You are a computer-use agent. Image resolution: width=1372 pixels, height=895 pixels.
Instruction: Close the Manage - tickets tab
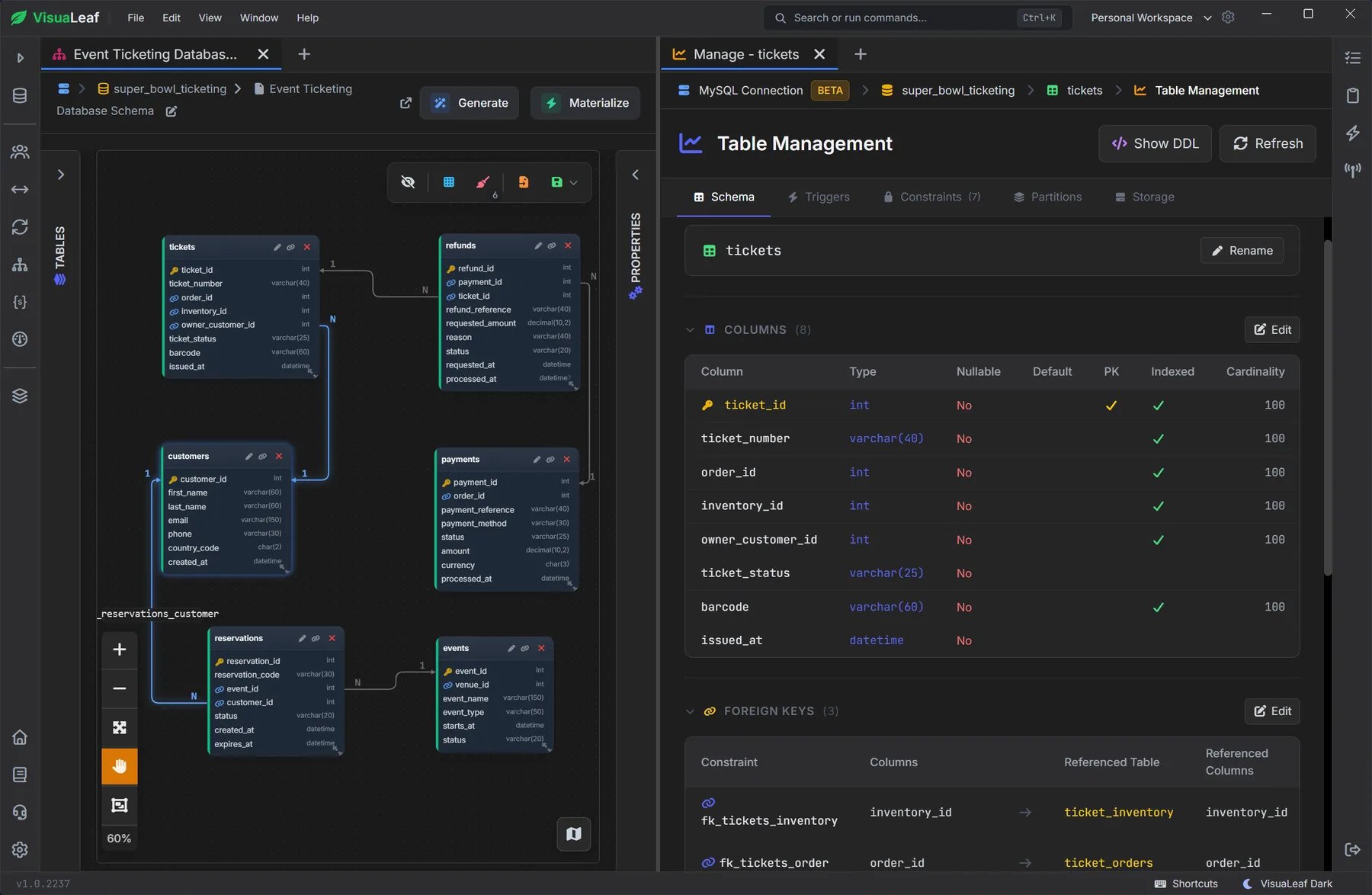819,54
